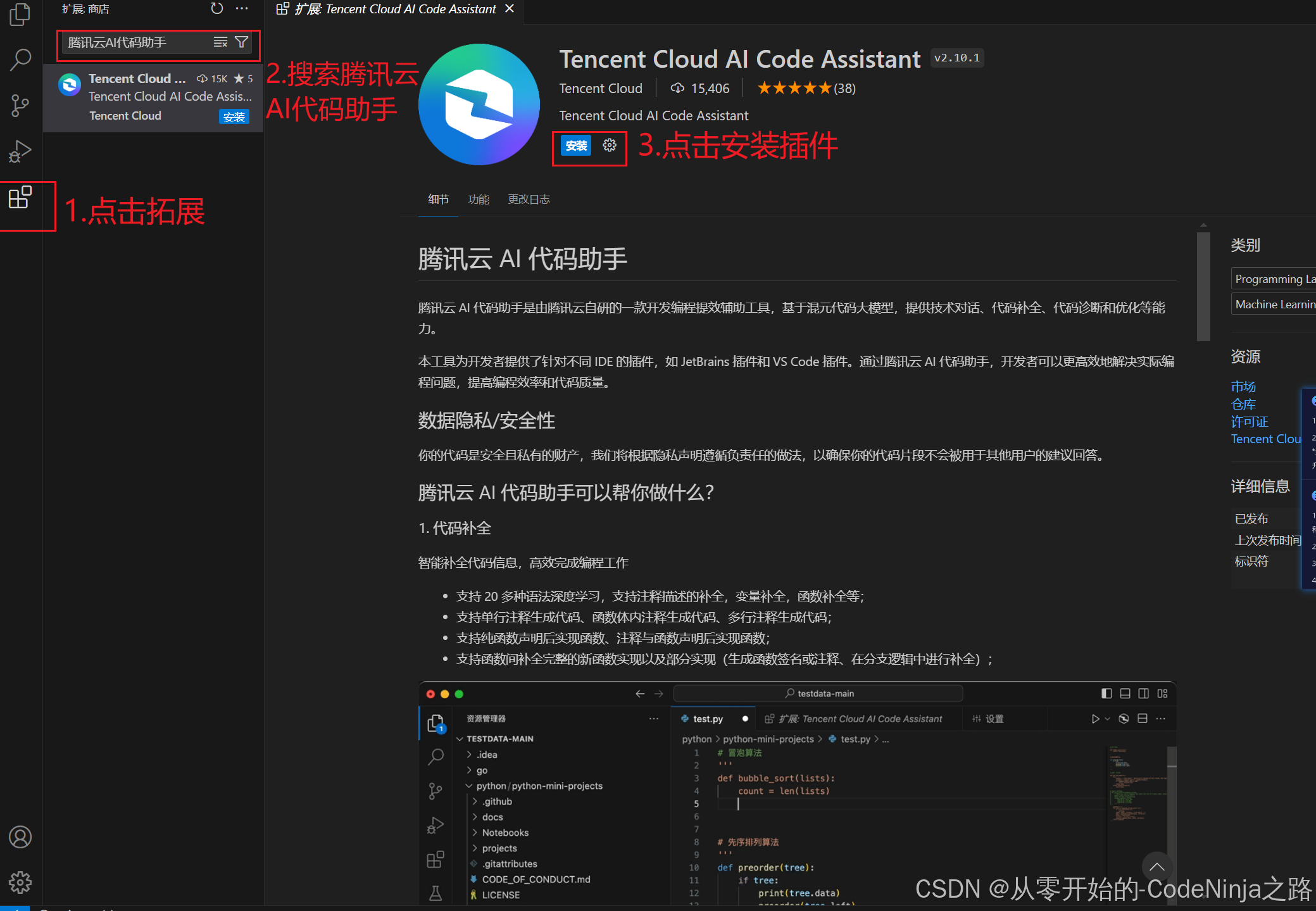This screenshot has height=911, width=1316.
Task: Switch to the 功能 features tab
Action: (479, 199)
